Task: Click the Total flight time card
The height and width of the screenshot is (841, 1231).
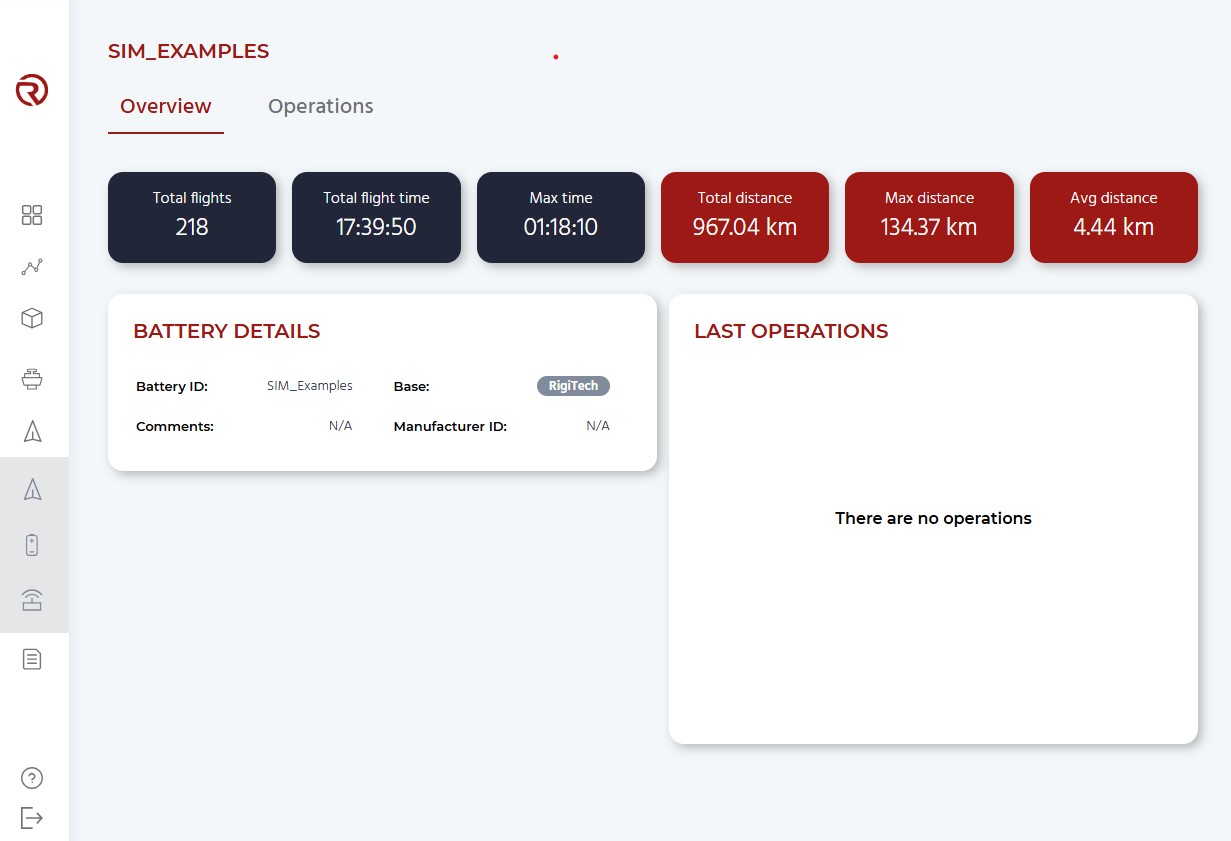Action: tap(376, 217)
